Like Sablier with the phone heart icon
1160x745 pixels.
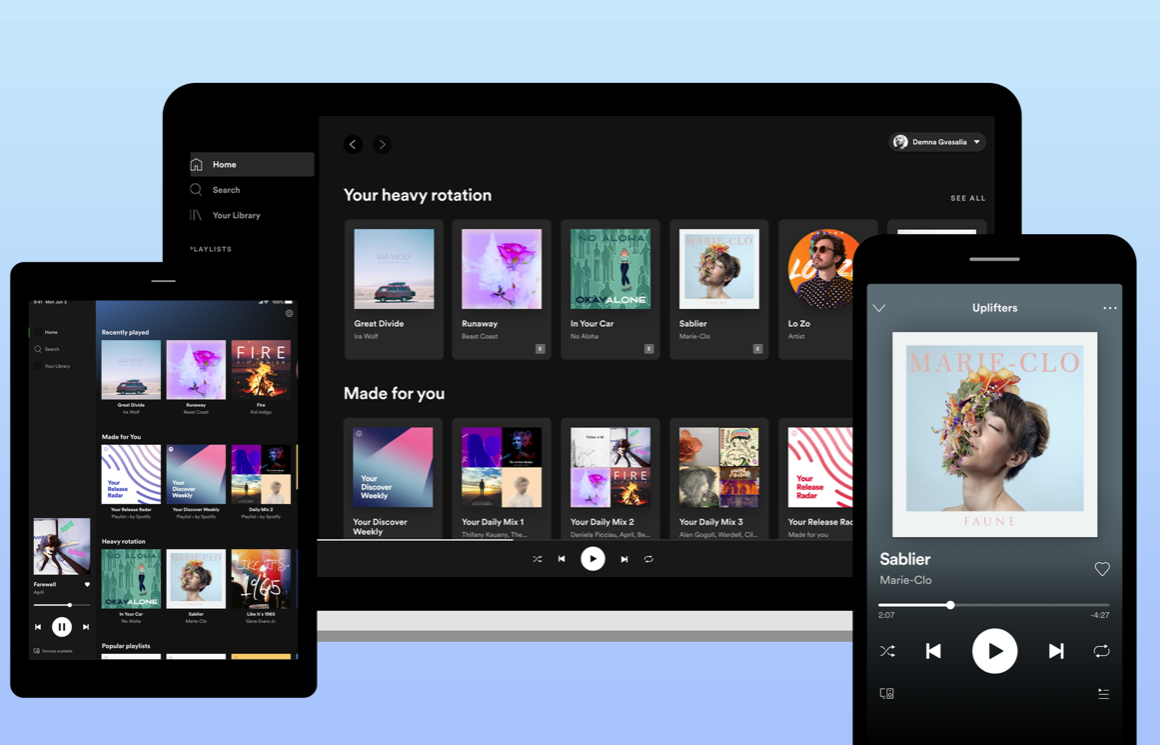coord(1102,569)
